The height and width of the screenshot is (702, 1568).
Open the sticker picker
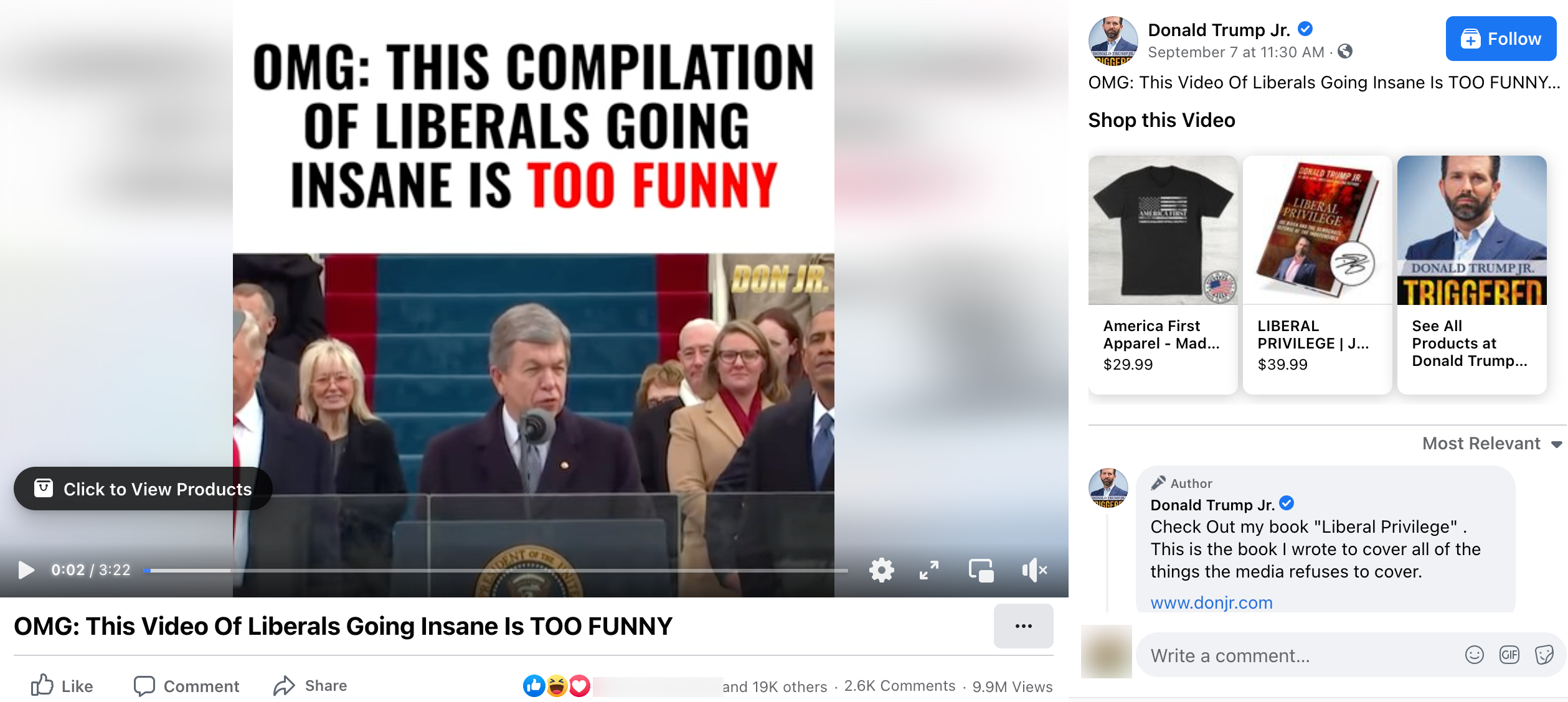1545,655
